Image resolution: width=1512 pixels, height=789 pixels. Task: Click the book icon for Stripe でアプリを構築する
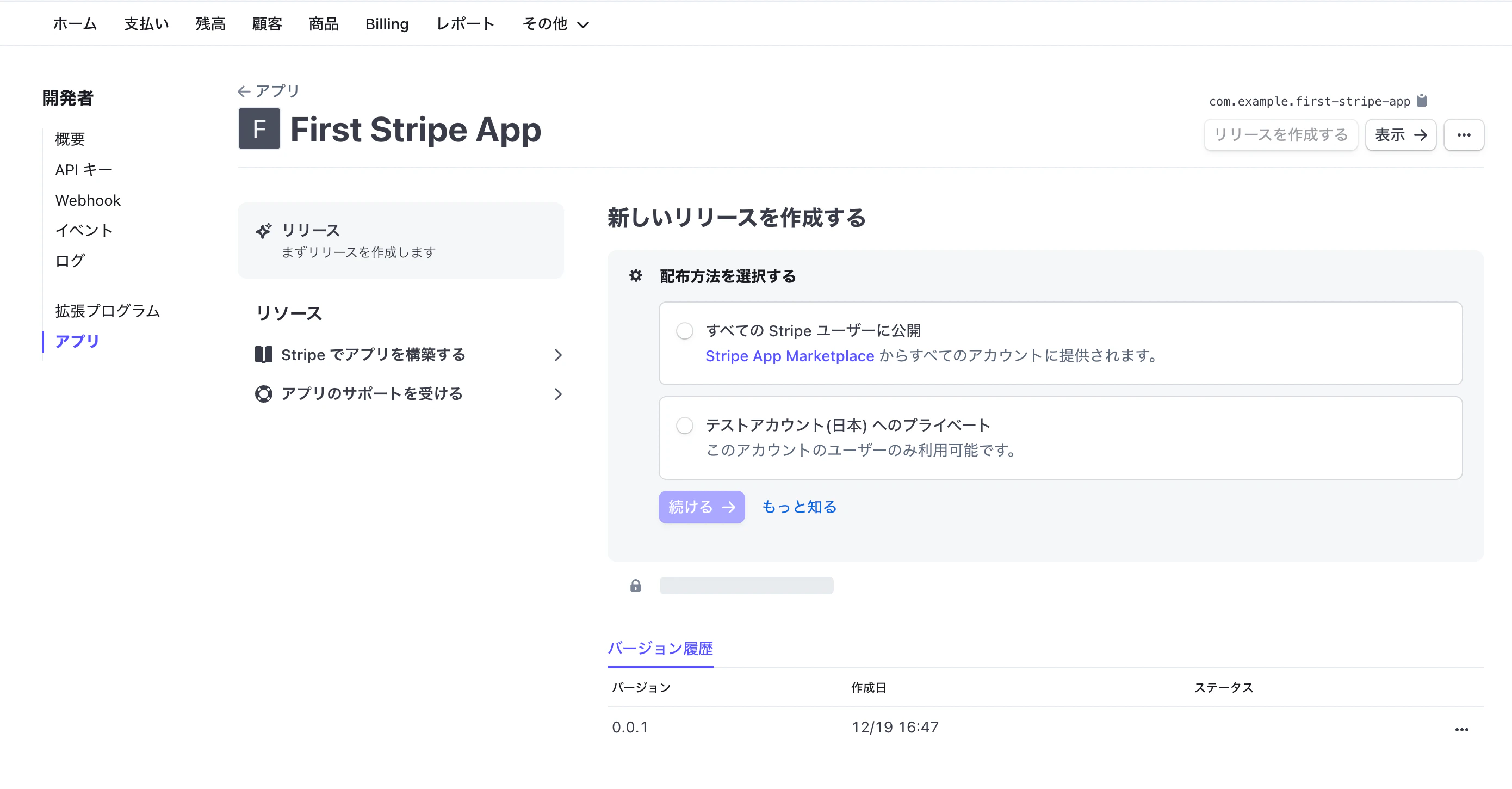pos(264,355)
